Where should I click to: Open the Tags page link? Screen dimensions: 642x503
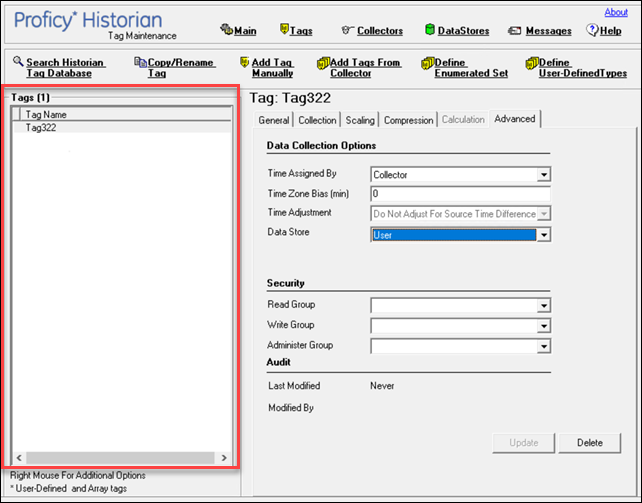(x=301, y=31)
